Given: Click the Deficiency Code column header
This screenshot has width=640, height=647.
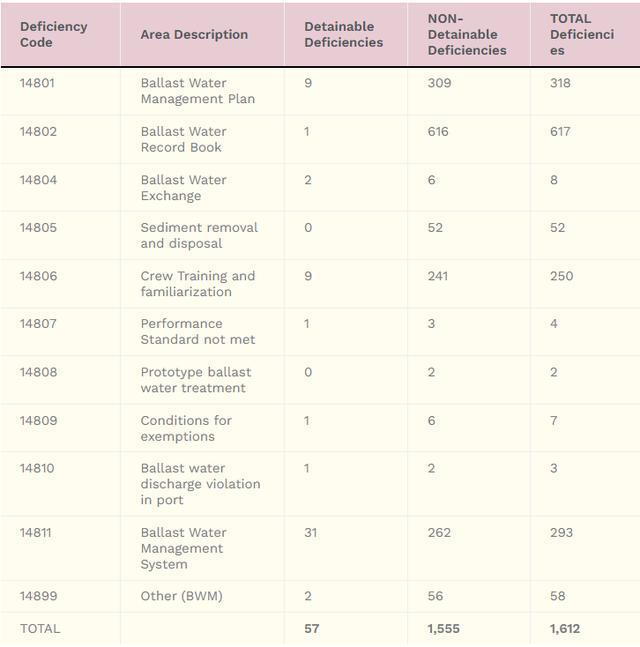Looking at the screenshot, I should (x=53, y=34).
